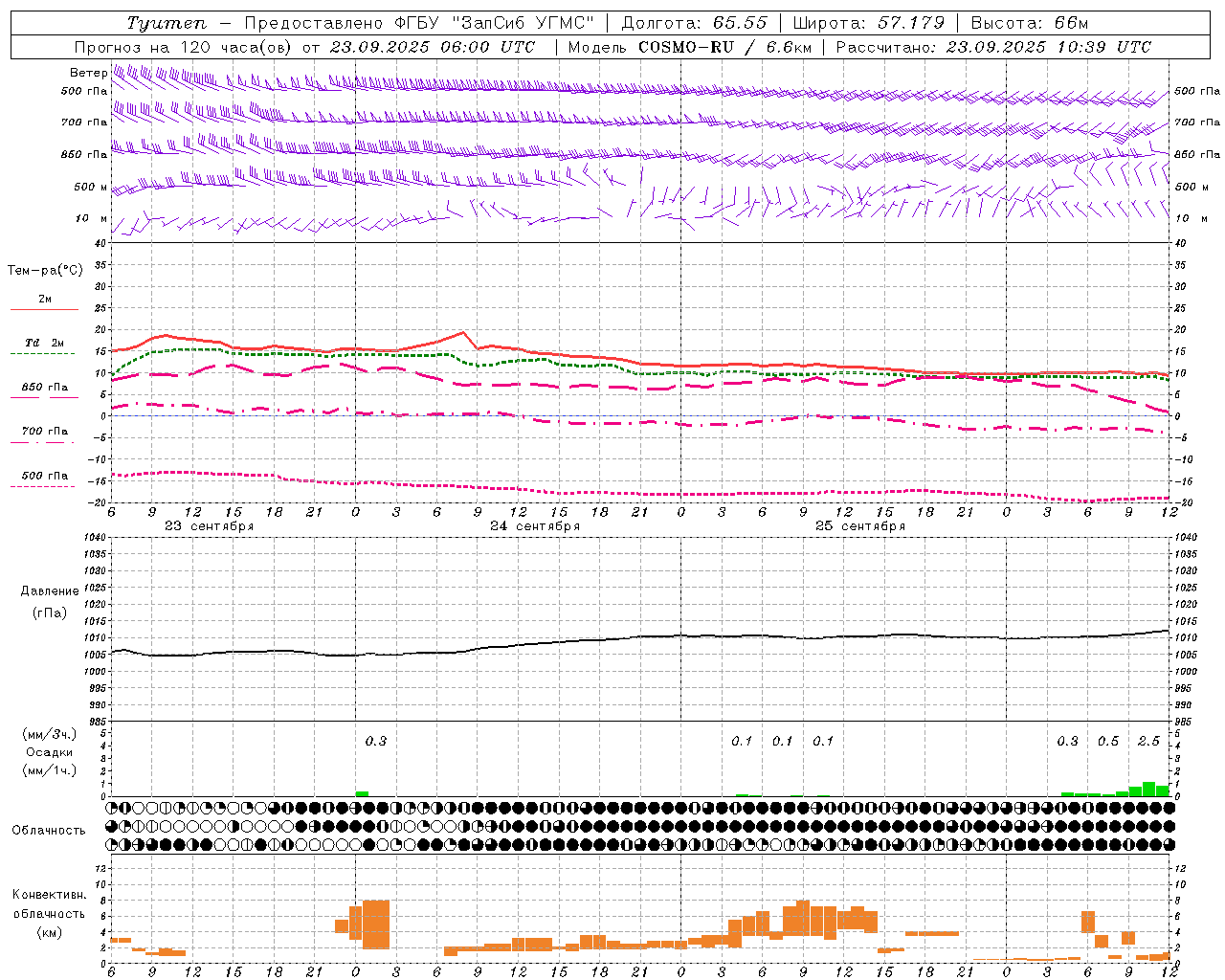Click the Долгота: 65.55 value
The height and width of the screenshot is (980, 1225).
click(x=694, y=23)
